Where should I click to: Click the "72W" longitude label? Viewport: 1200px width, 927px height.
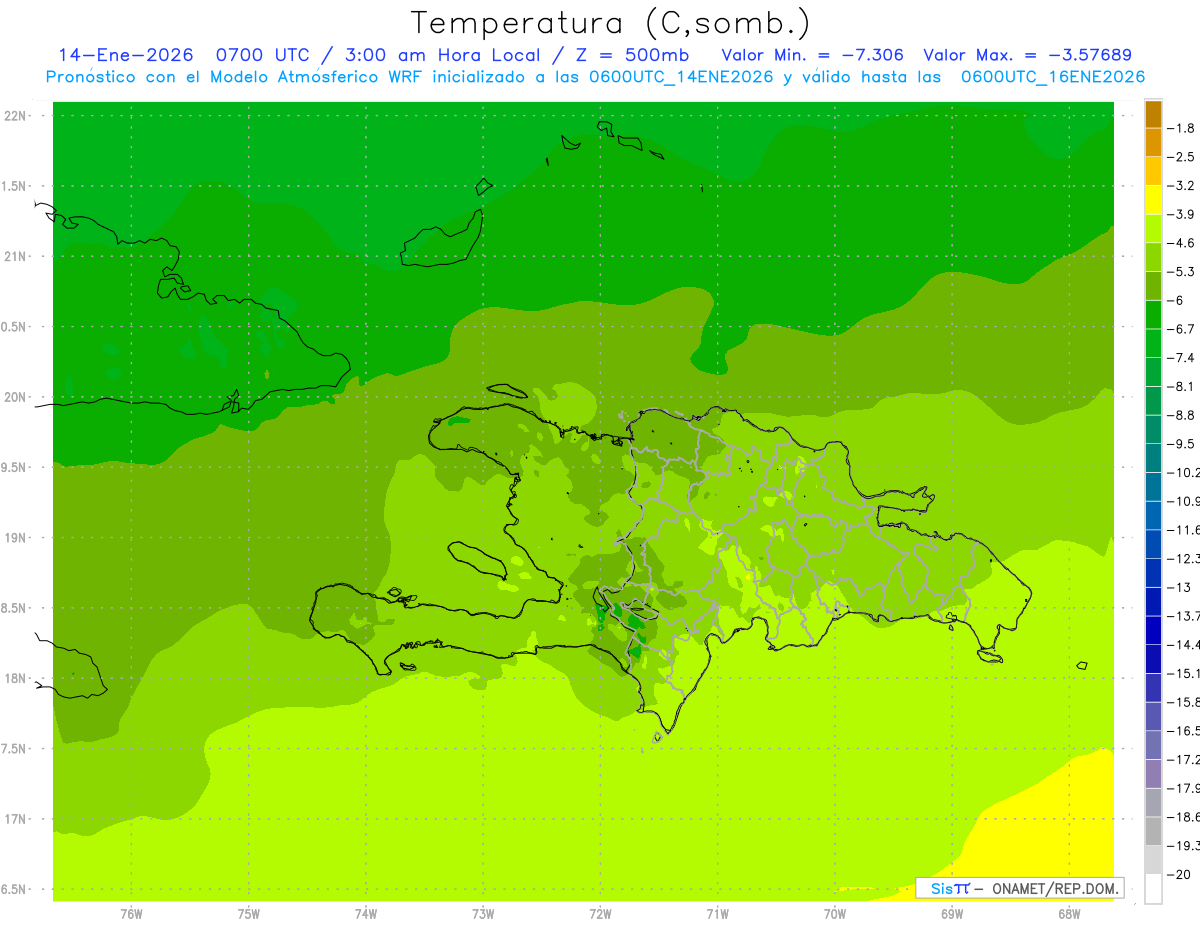pyautogui.click(x=600, y=913)
